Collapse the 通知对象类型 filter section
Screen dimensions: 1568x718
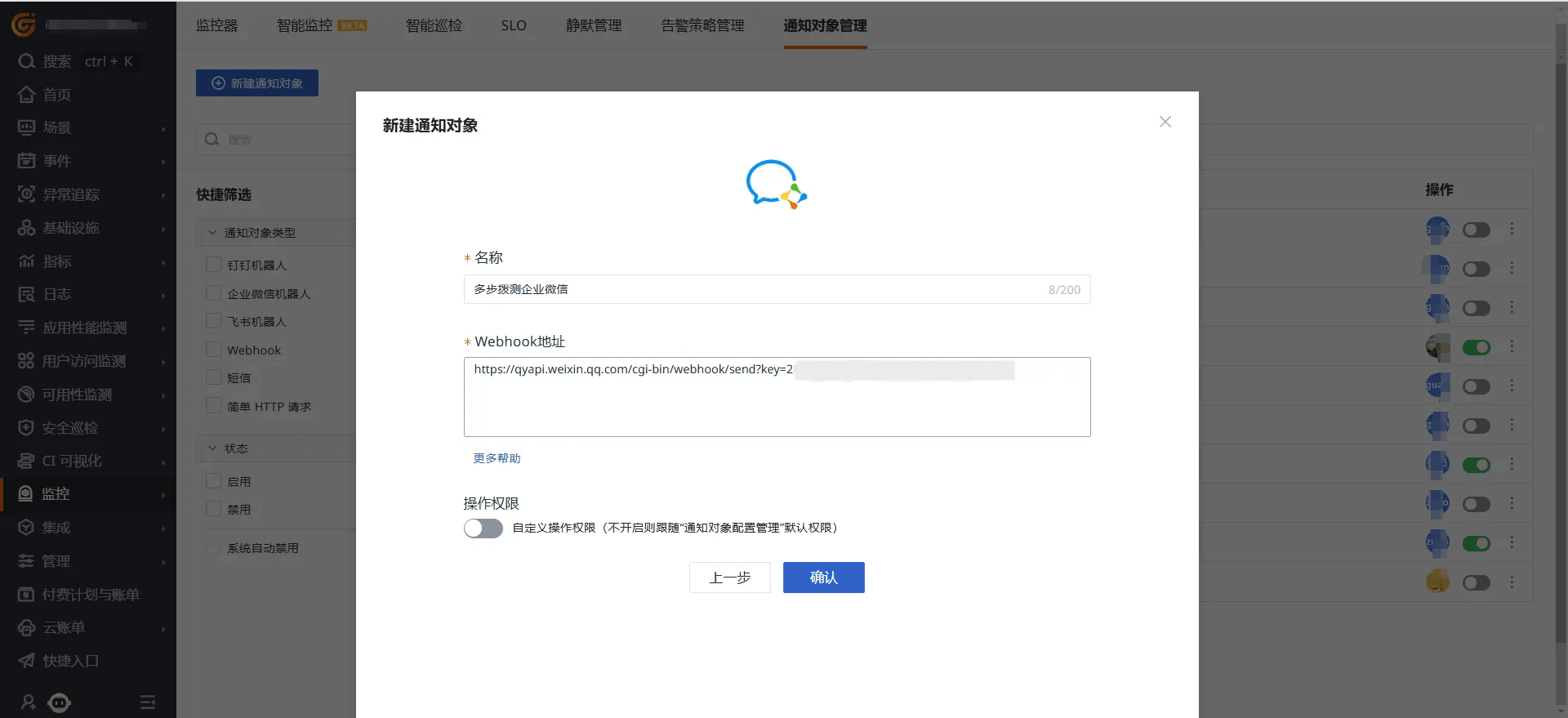212,233
